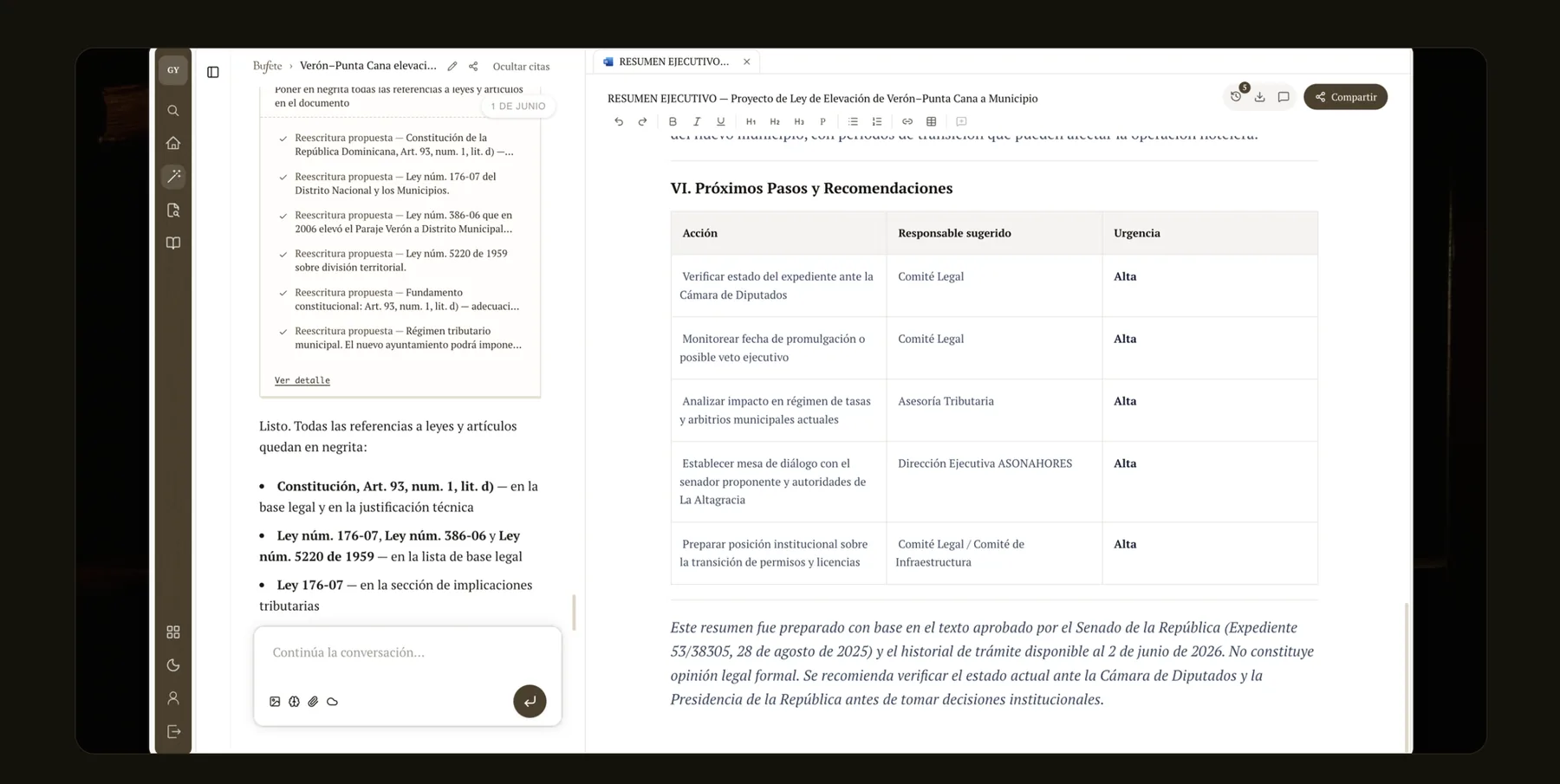Select the brain reasoning icon in chat box
The height and width of the screenshot is (784, 1560).
[294, 702]
